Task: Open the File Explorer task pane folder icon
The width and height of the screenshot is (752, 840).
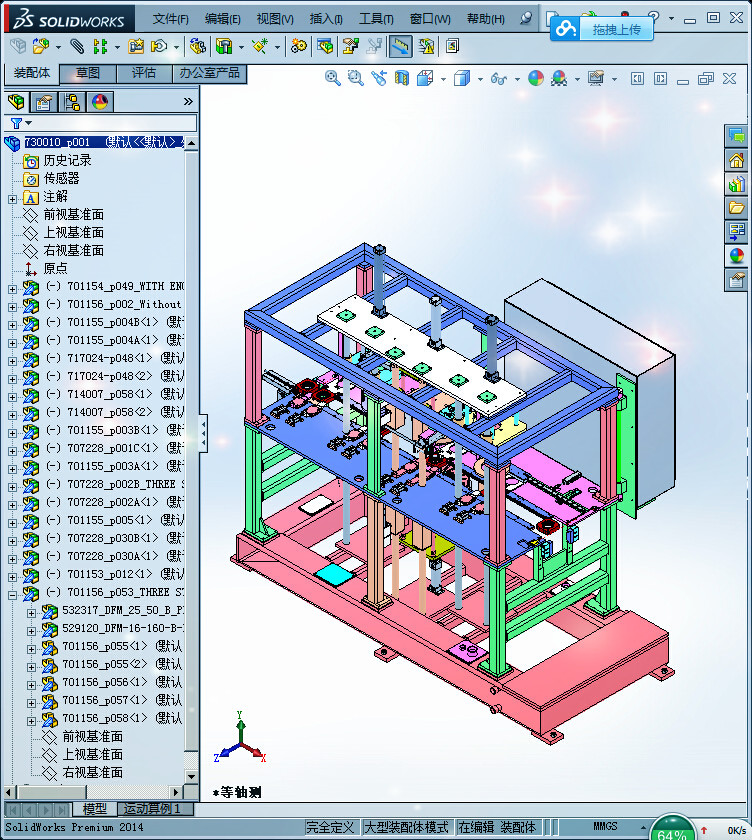Action: (x=736, y=208)
